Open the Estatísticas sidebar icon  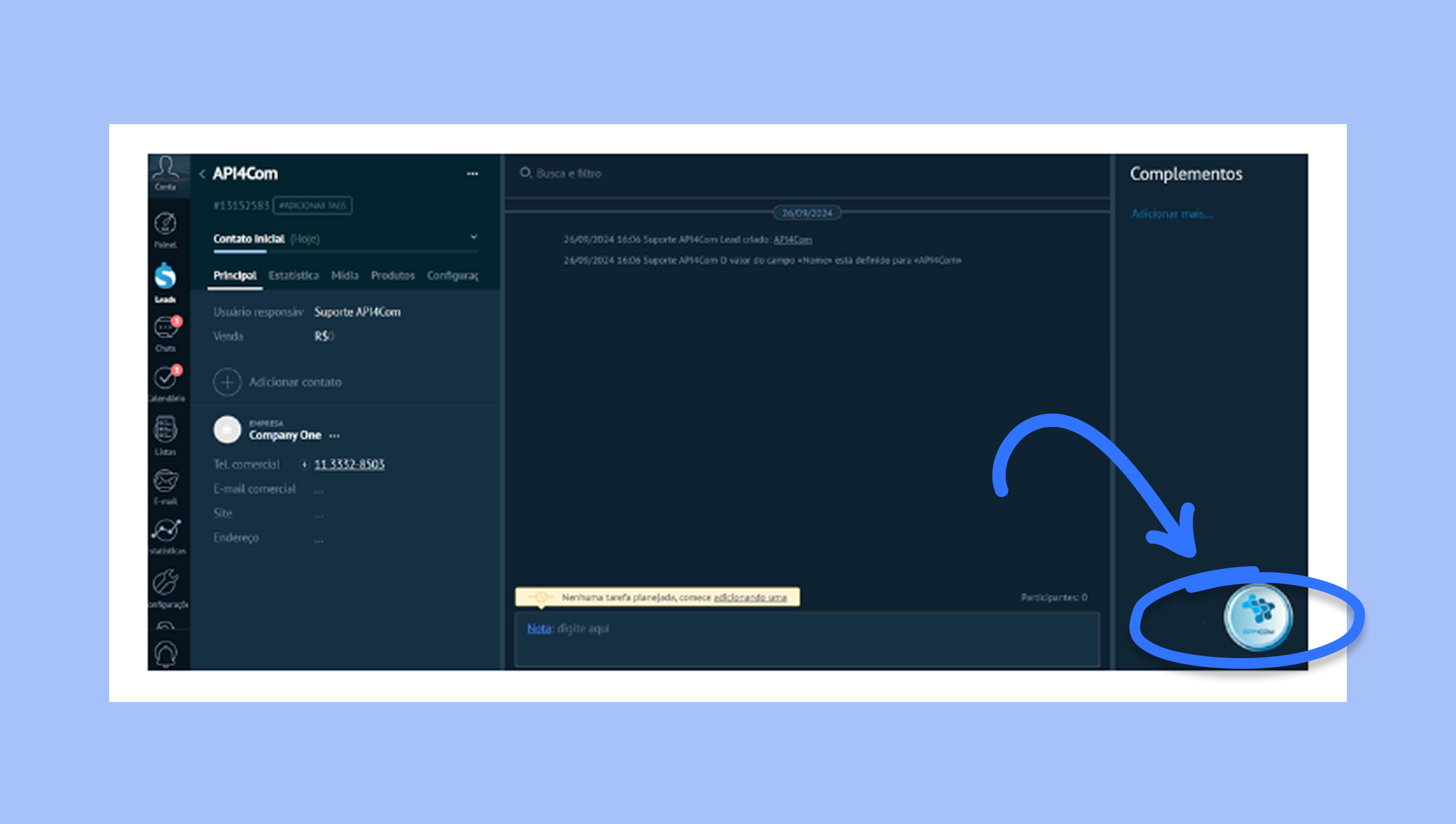pyautogui.click(x=166, y=530)
